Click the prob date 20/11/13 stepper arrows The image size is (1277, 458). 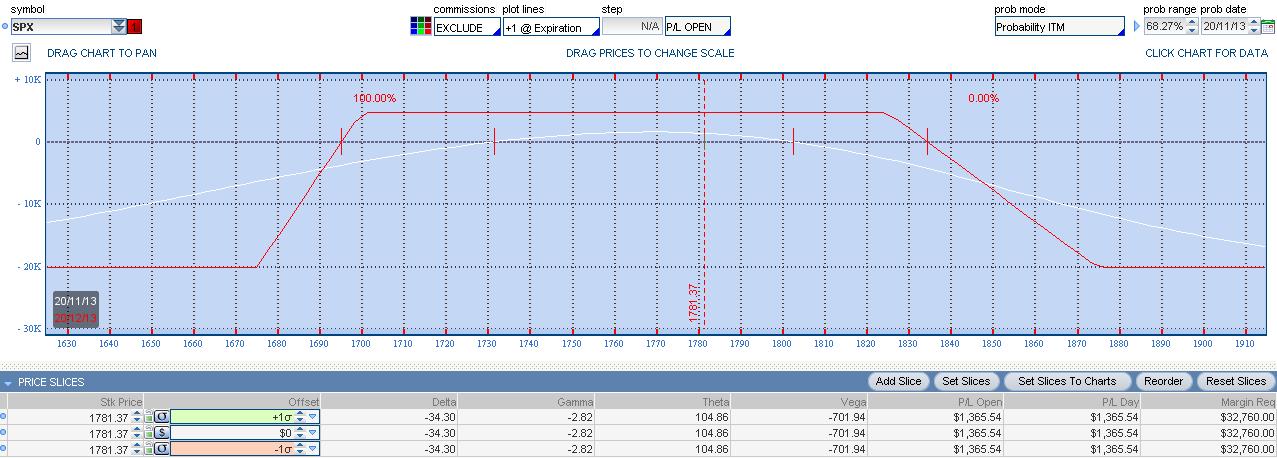(1252, 26)
